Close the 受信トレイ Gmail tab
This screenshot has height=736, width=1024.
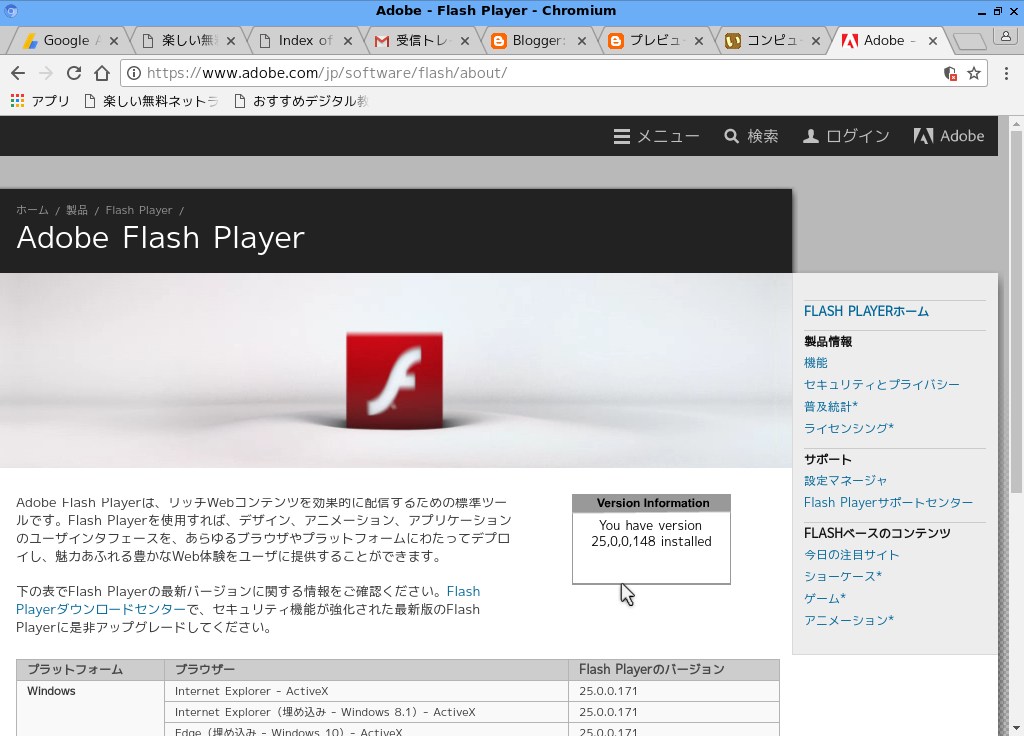(x=465, y=41)
